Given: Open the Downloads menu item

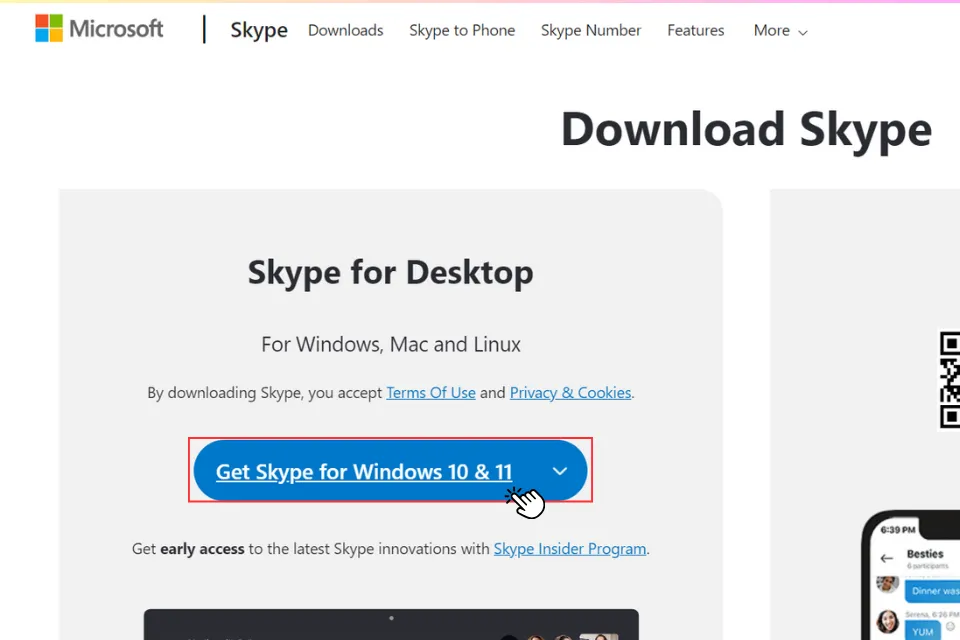Looking at the screenshot, I should pos(345,31).
